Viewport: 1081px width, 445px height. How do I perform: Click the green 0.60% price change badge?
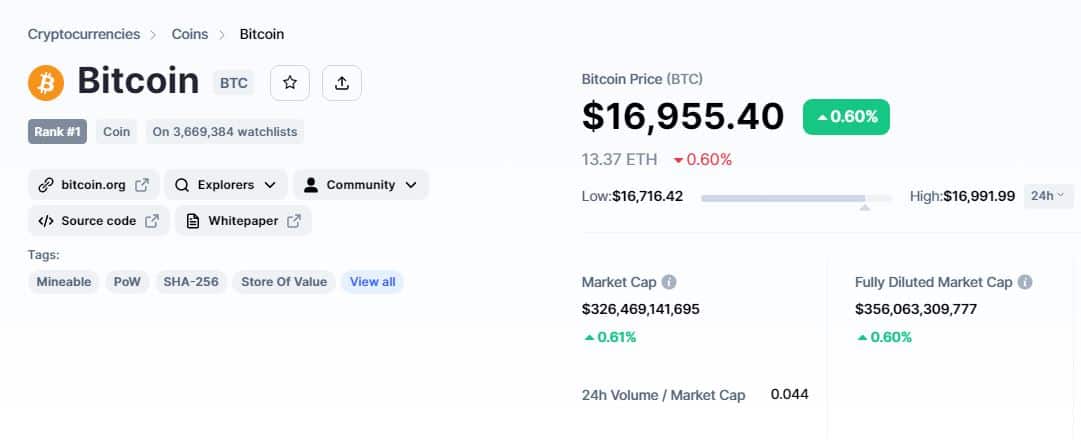(x=846, y=117)
